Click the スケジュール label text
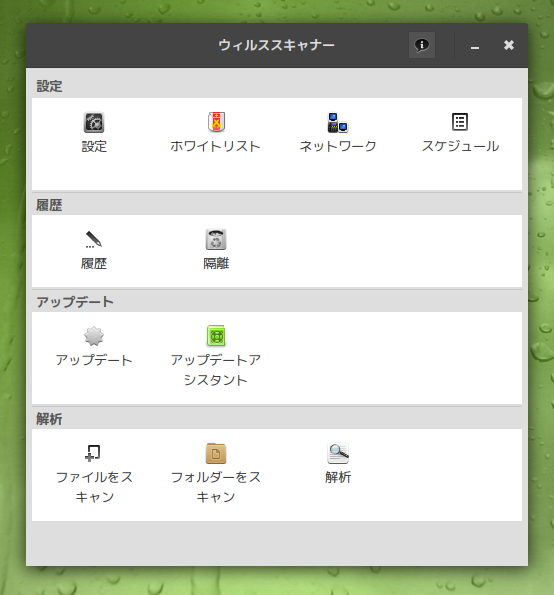Image resolution: width=554 pixels, height=595 pixels. tap(460, 146)
